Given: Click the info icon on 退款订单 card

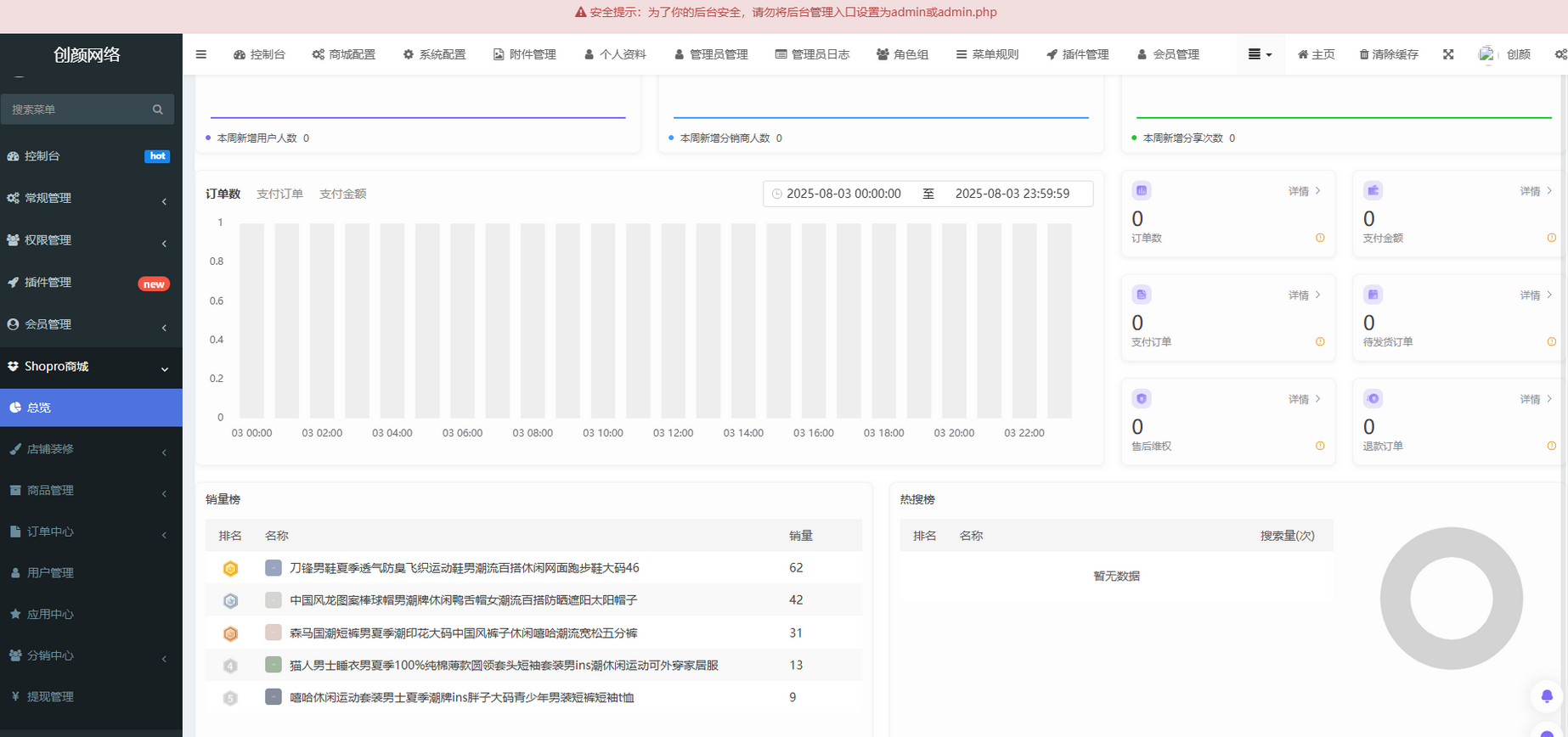Looking at the screenshot, I should [x=1551, y=446].
